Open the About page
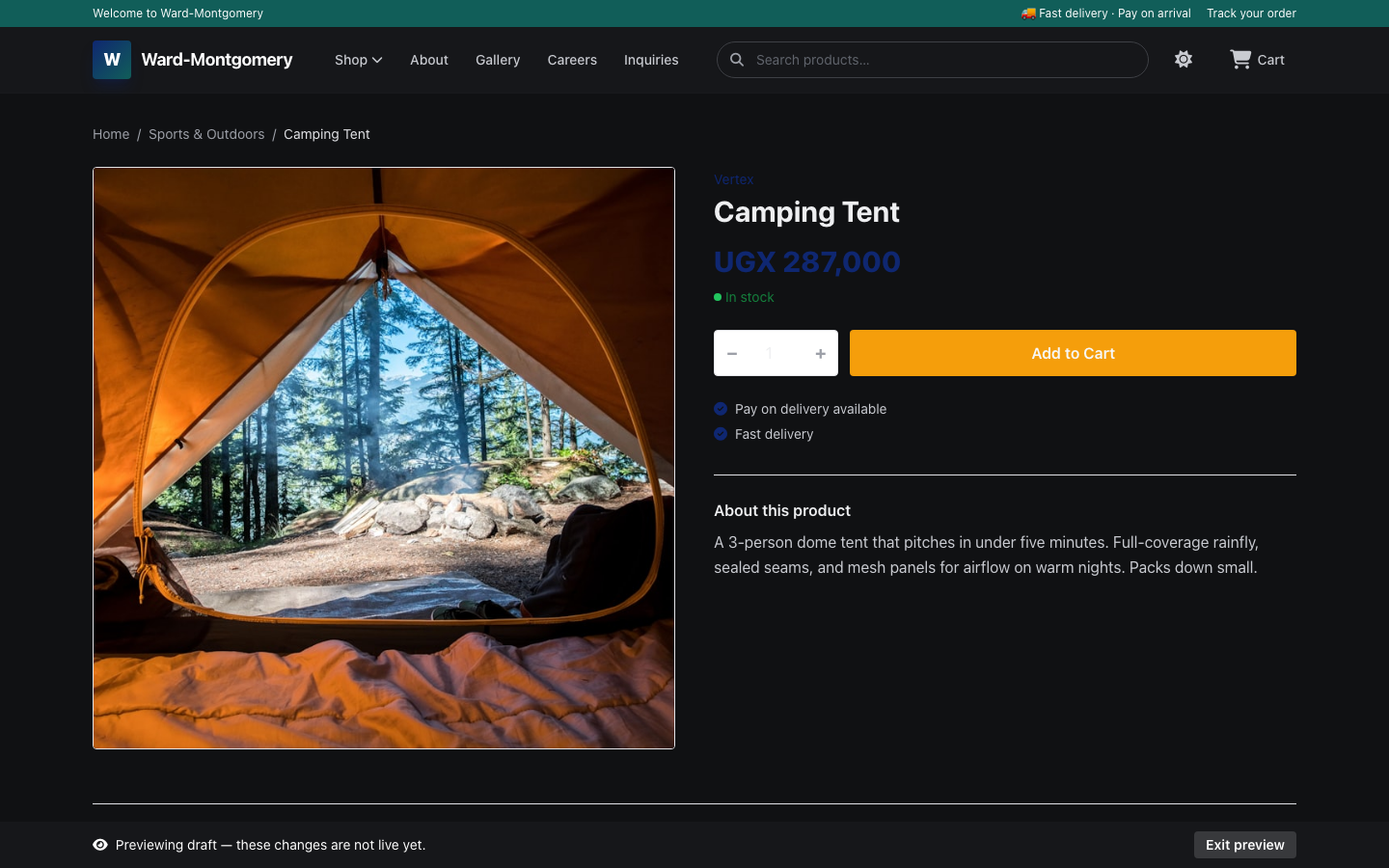Image resolution: width=1389 pixels, height=868 pixels. [429, 60]
